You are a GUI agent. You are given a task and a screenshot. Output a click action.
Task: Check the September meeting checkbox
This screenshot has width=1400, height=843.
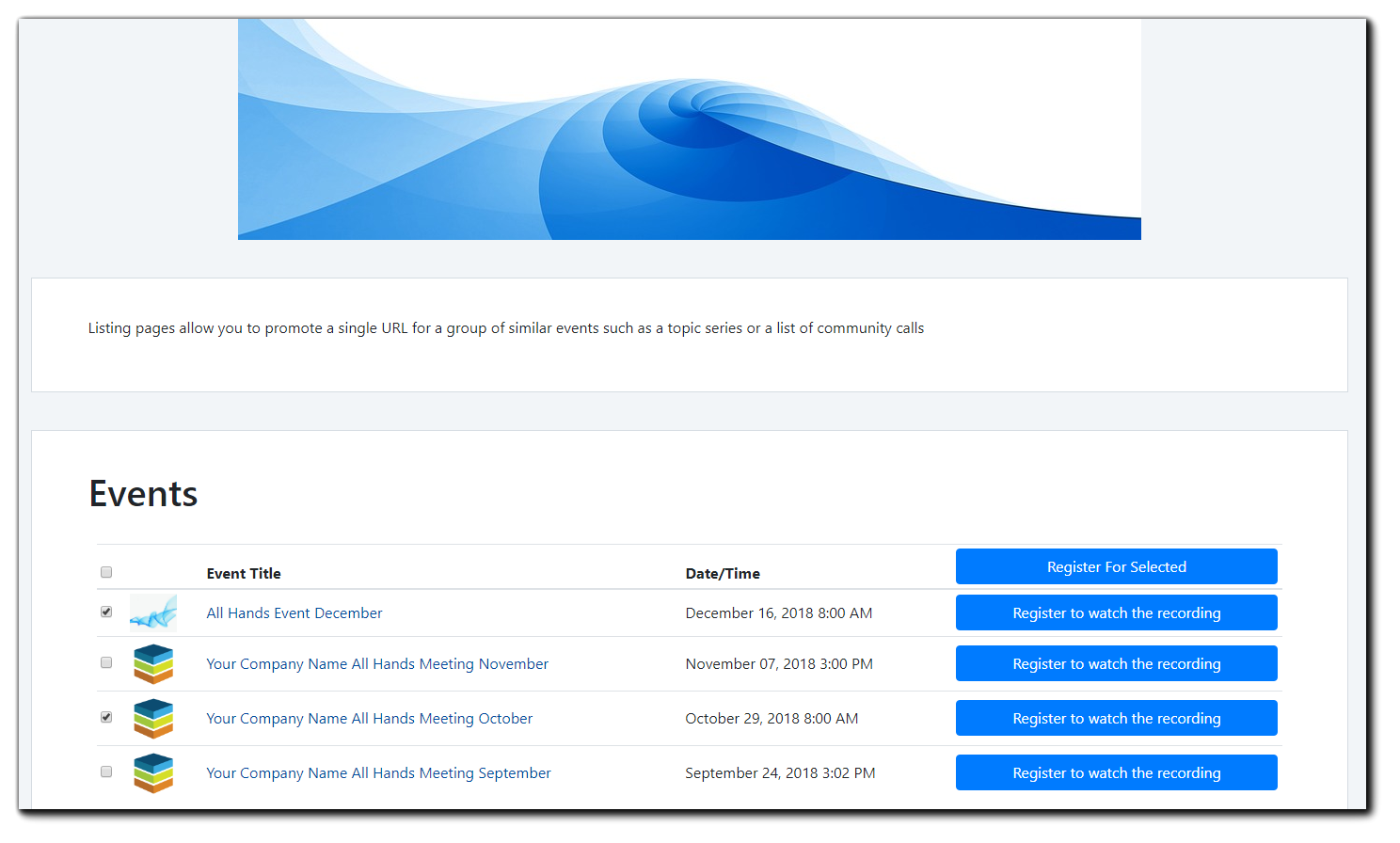106,771
